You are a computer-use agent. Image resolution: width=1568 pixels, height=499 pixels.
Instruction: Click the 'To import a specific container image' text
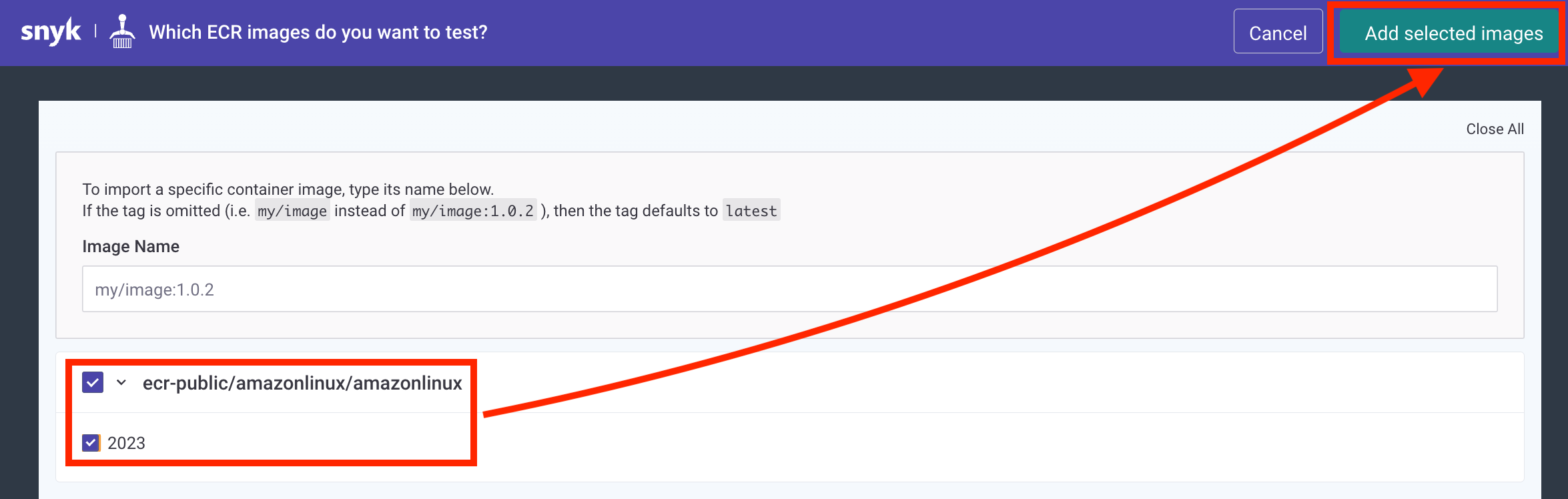pos(288,189)
